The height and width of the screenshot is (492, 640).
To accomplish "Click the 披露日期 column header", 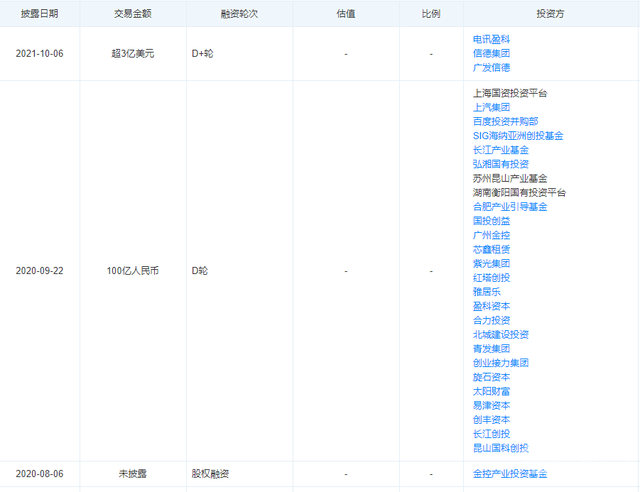I will pyautogui.click(x=40, y=14).
